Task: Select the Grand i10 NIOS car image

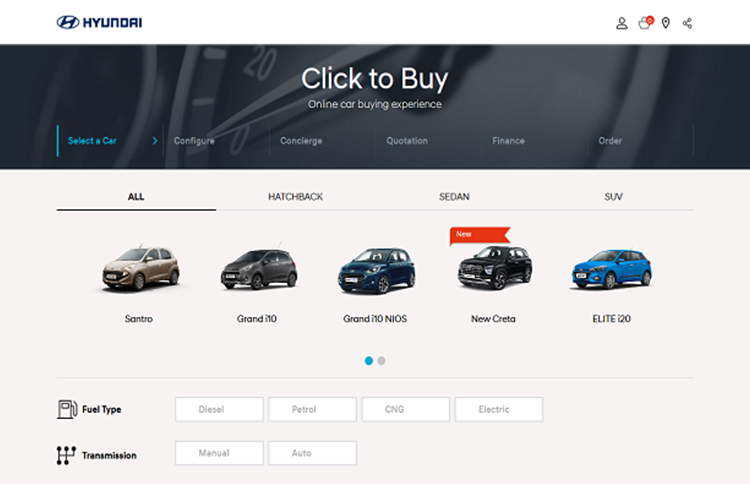Action: [x=376, y=270]
